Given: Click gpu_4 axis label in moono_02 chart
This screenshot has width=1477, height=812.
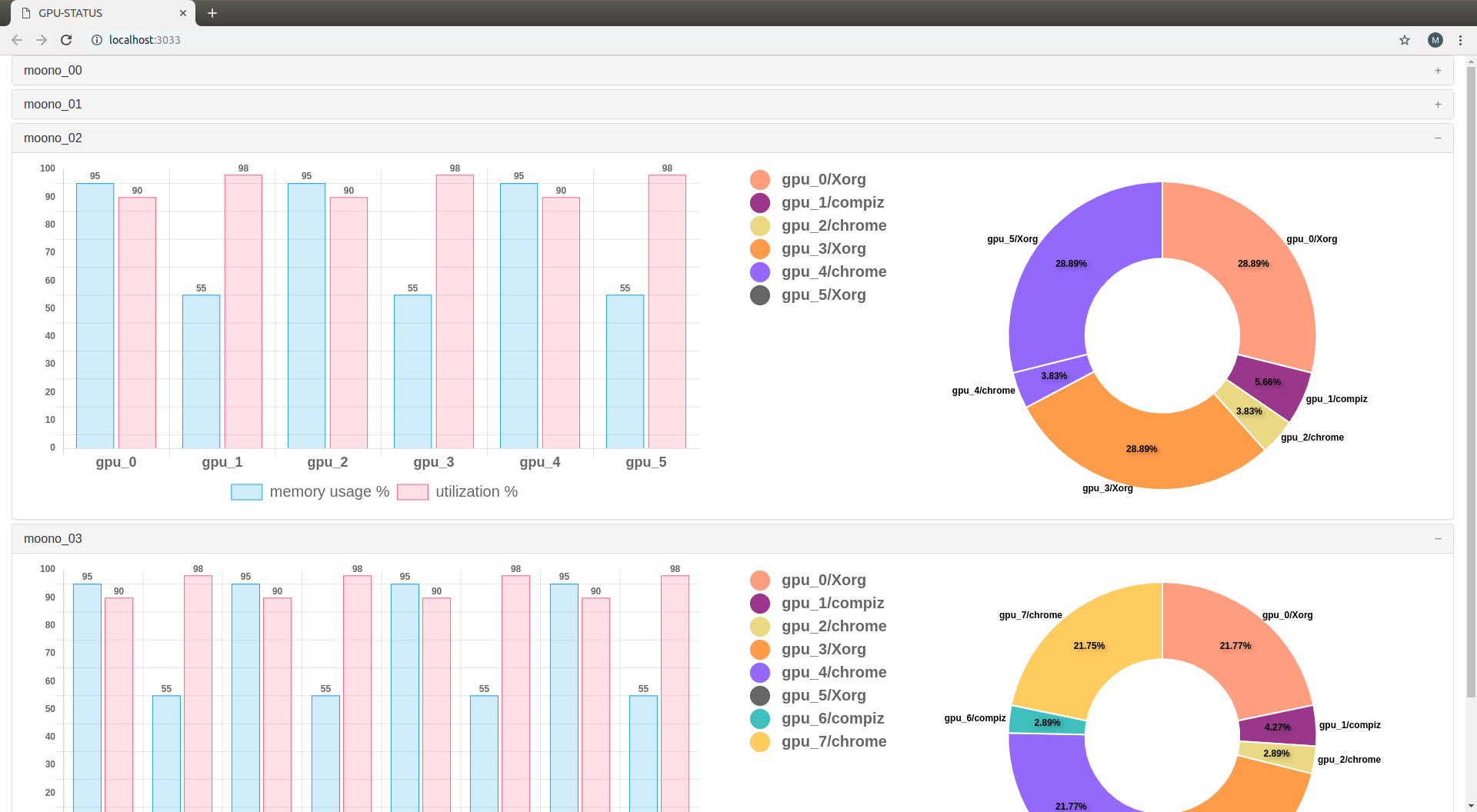Looking at the screenshot, I should point(540,462).
